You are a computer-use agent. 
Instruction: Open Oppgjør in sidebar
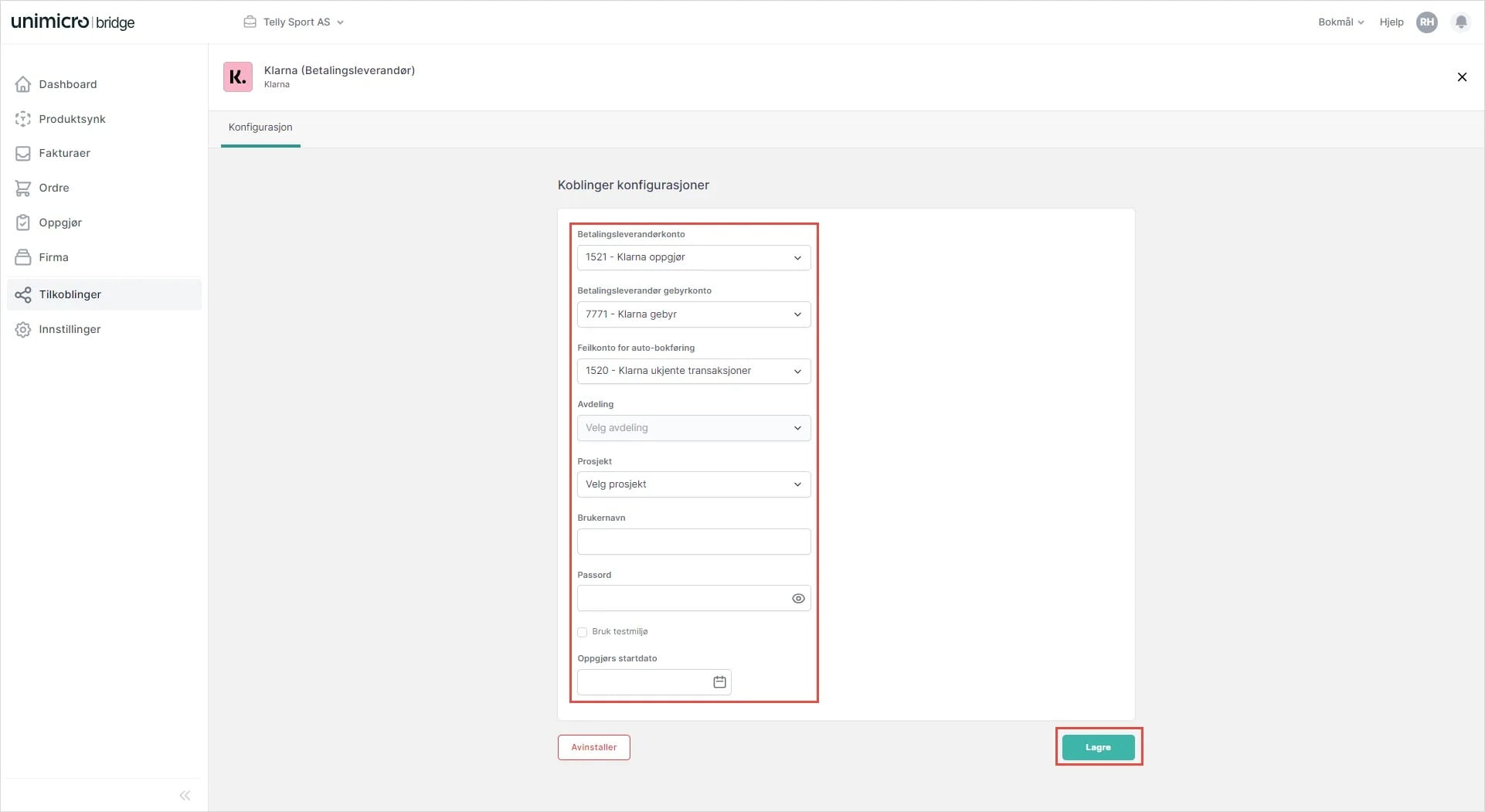coord(104,223)
